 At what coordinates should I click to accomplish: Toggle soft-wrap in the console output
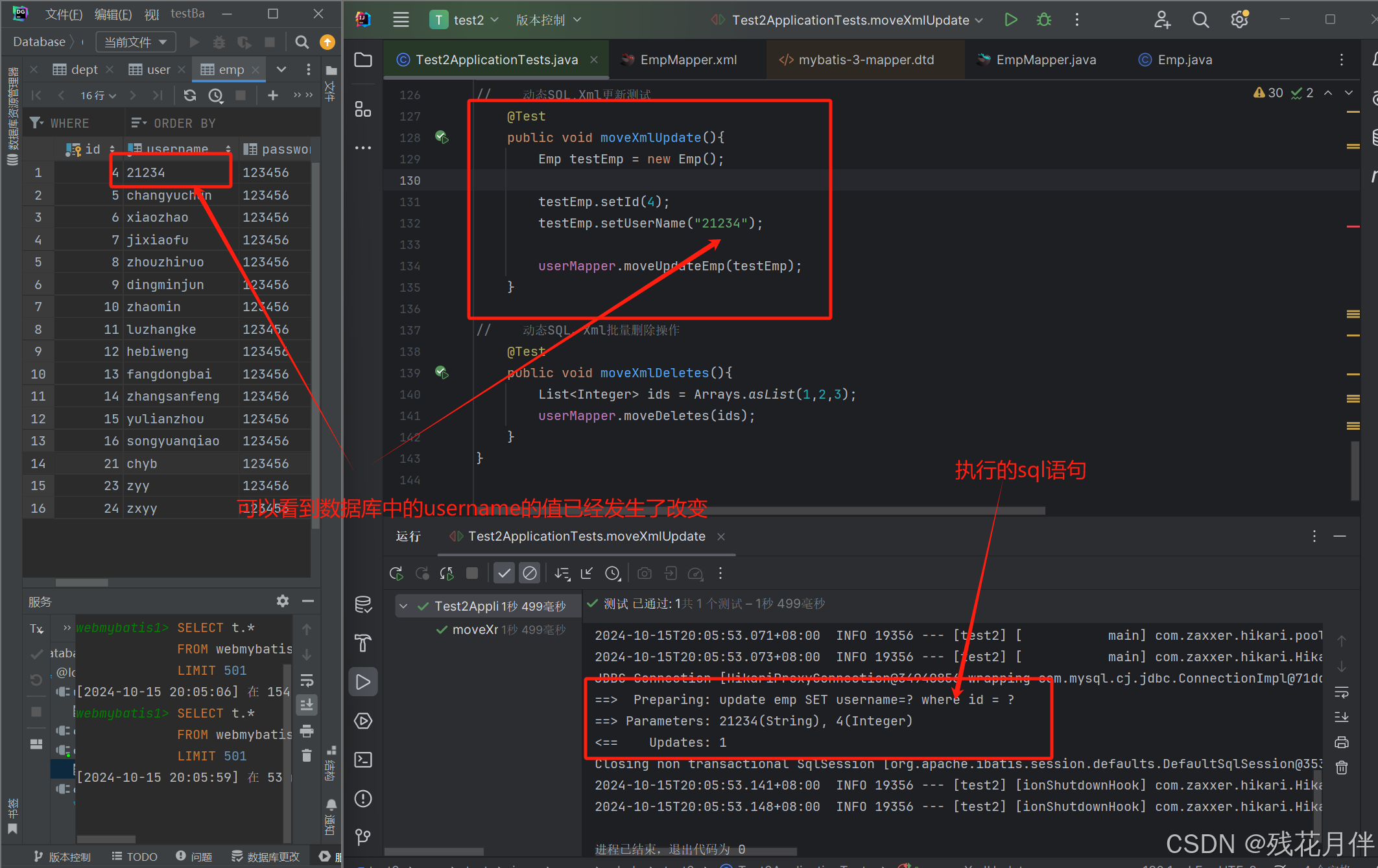point(1341,692)
